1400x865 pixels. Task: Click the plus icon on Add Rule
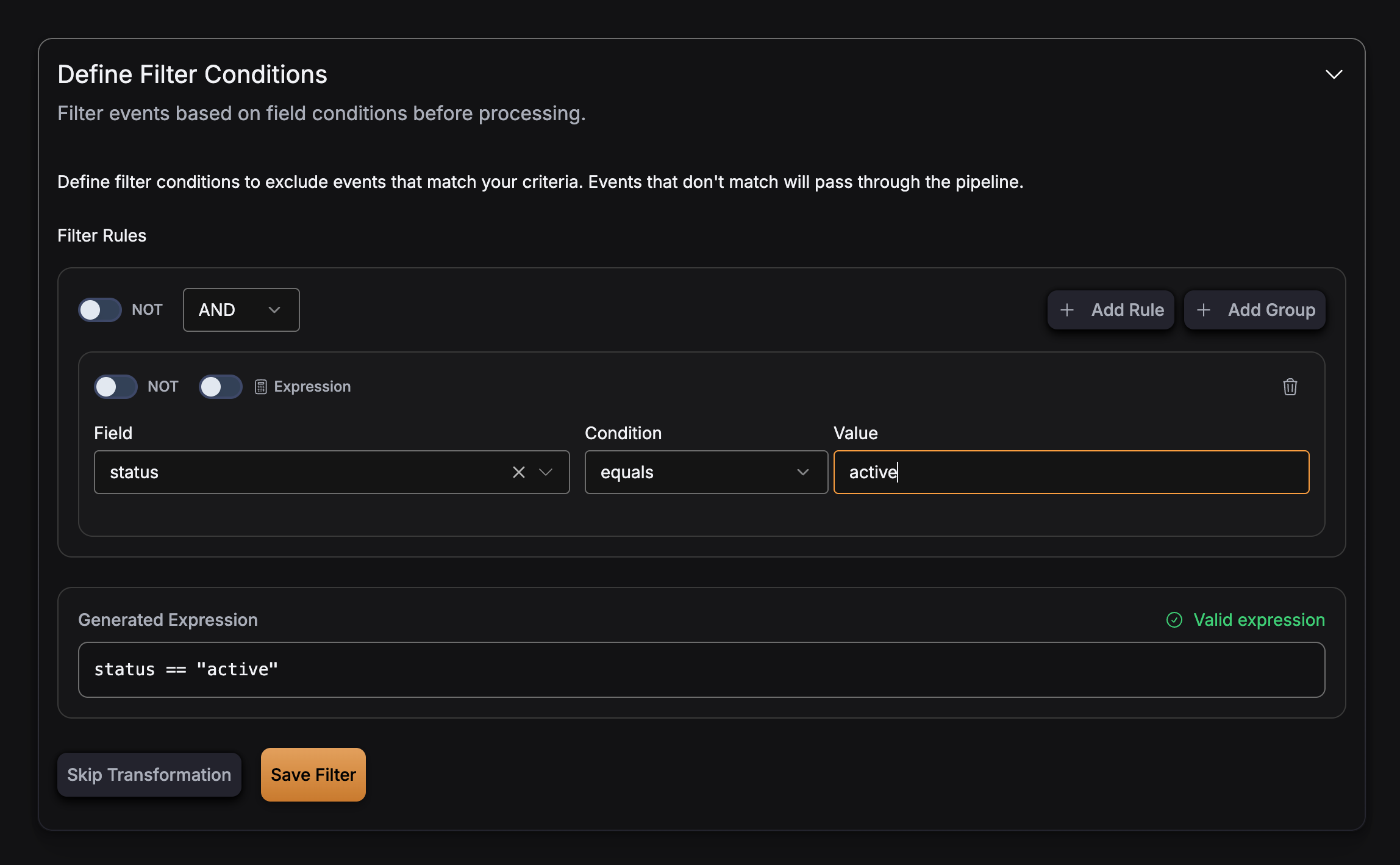click(x=1066, y=310)
